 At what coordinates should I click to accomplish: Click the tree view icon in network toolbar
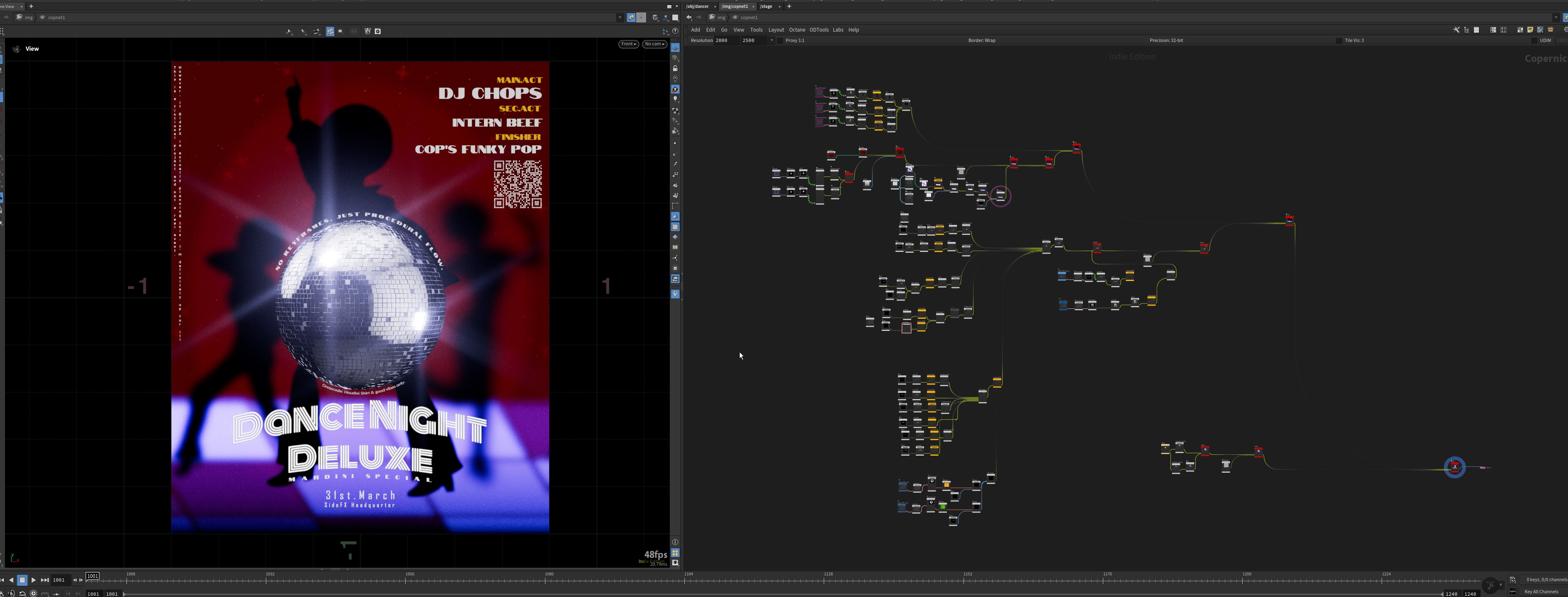(1466, 30)
